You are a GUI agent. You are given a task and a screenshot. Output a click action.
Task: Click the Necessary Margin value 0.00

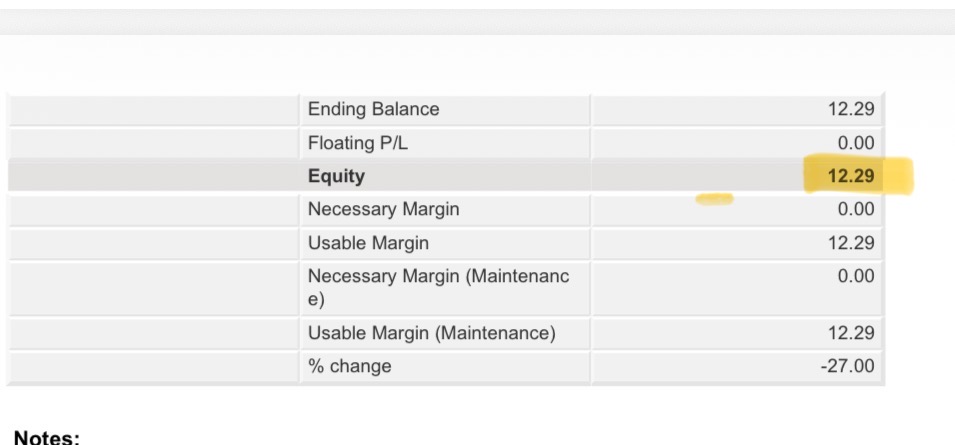click(x=856, y=209)
